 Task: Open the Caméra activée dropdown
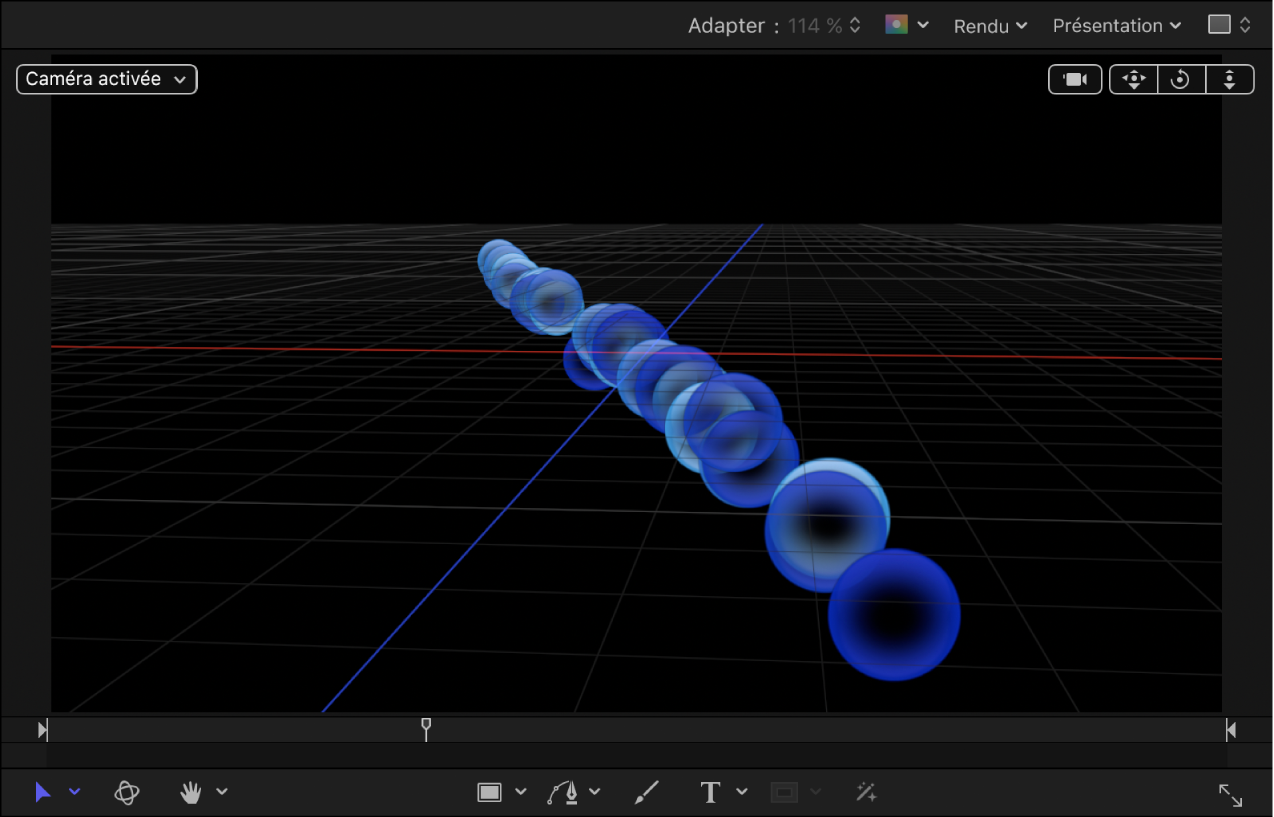[x=106, y=79]
